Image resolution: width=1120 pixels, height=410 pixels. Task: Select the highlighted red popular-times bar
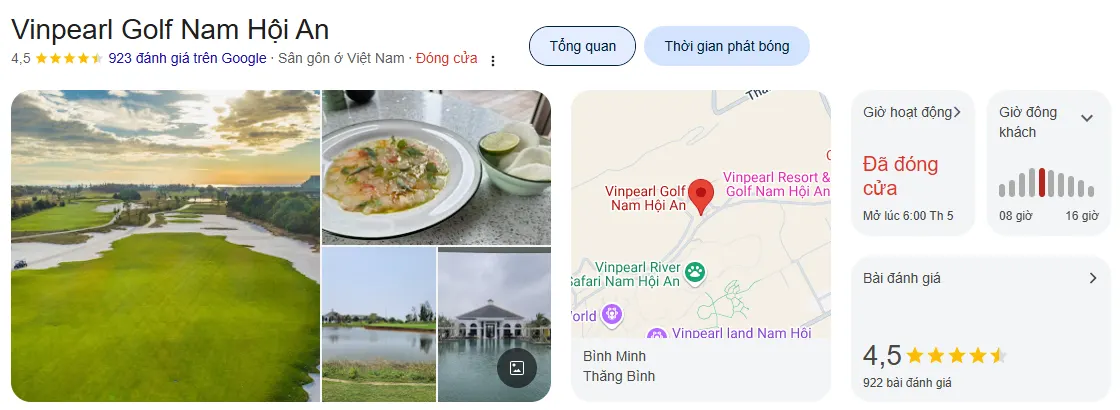[1042, 182]
